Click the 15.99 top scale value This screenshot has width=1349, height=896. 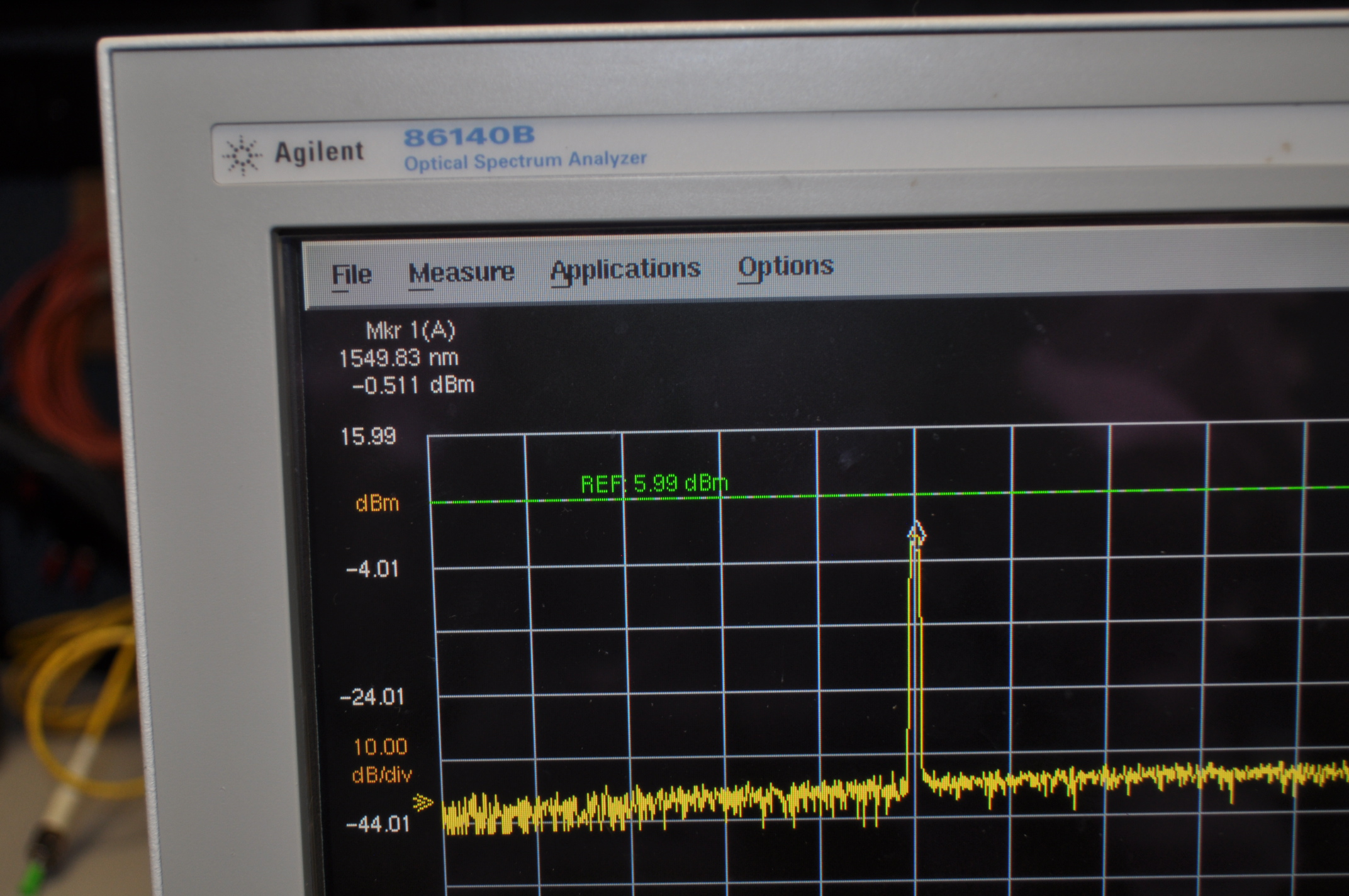click(368, 436)
